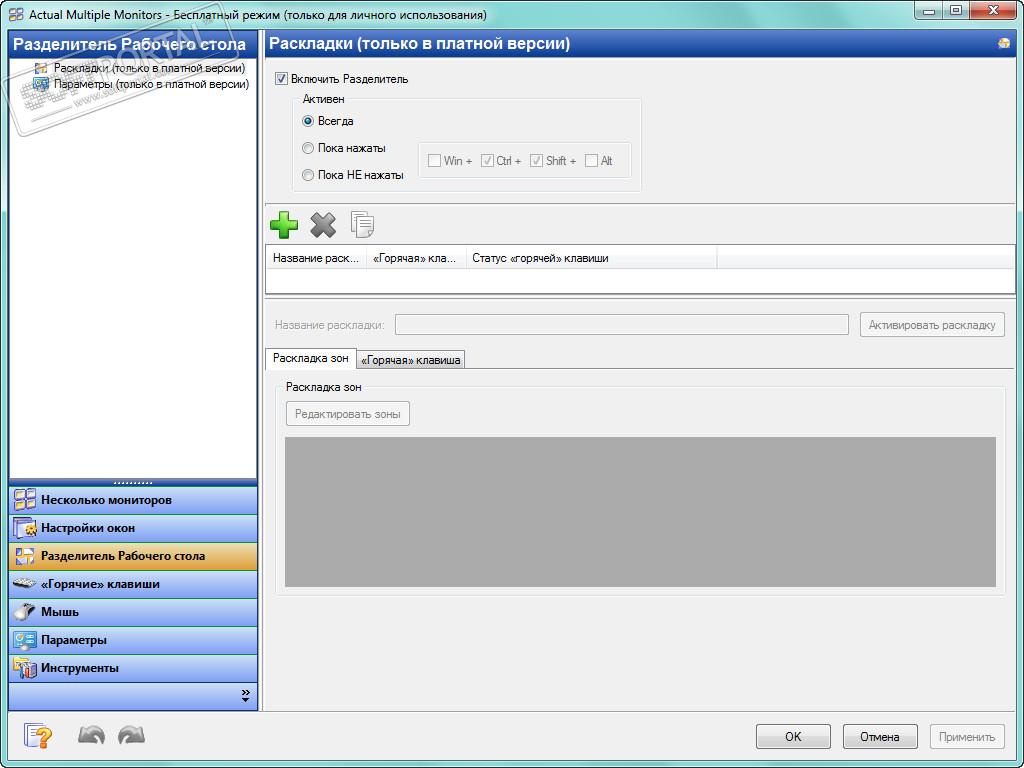Screen dimensions: 1024x768
Task: Click the Отмена button
Action: (x=880, y=737)
